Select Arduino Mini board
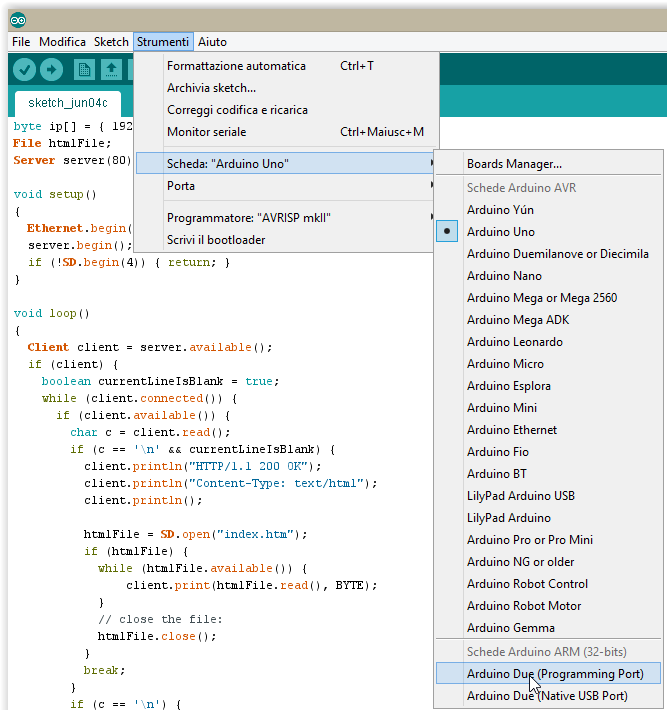 point(548,408)
